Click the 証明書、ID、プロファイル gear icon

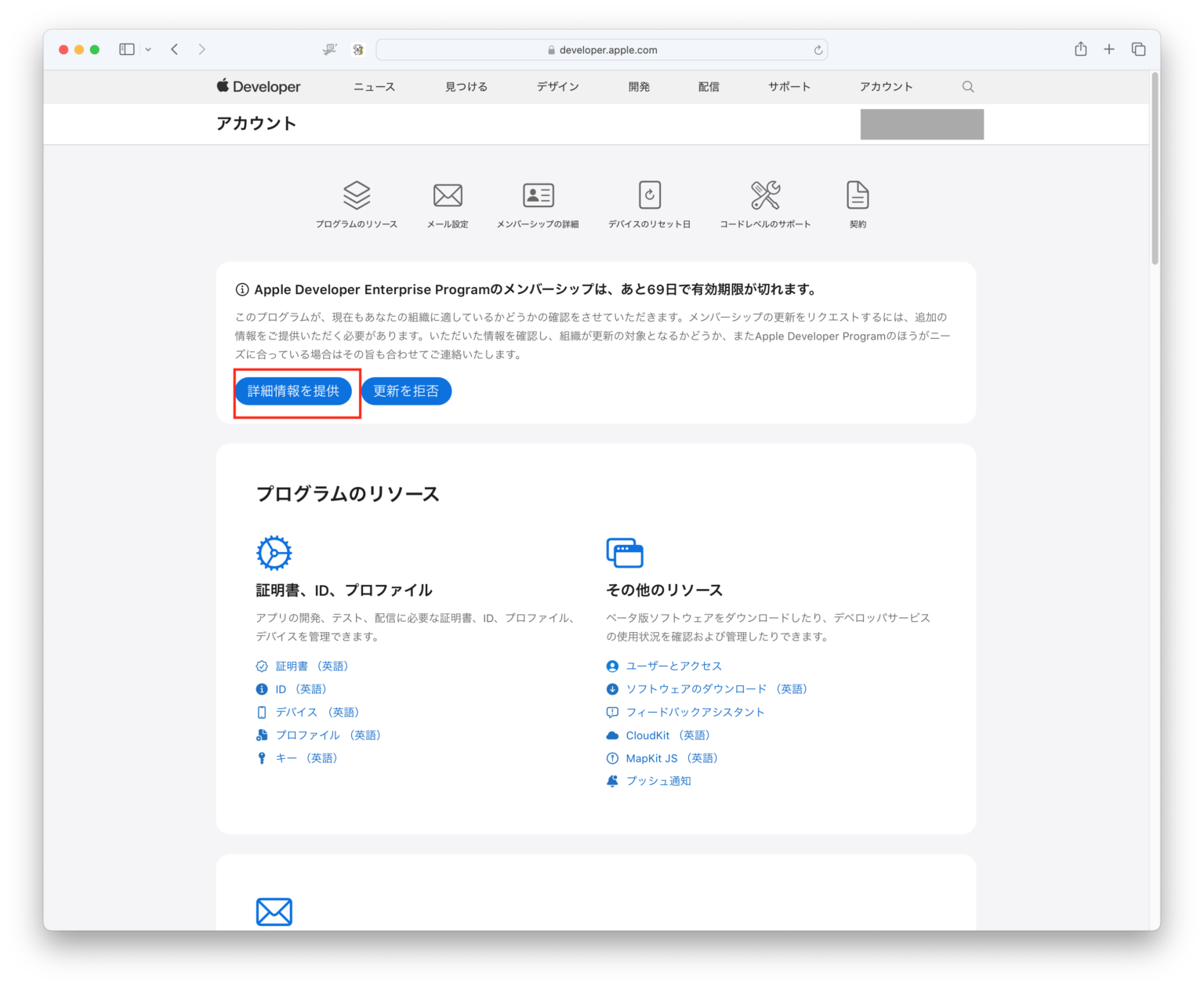tap(273, 552)
